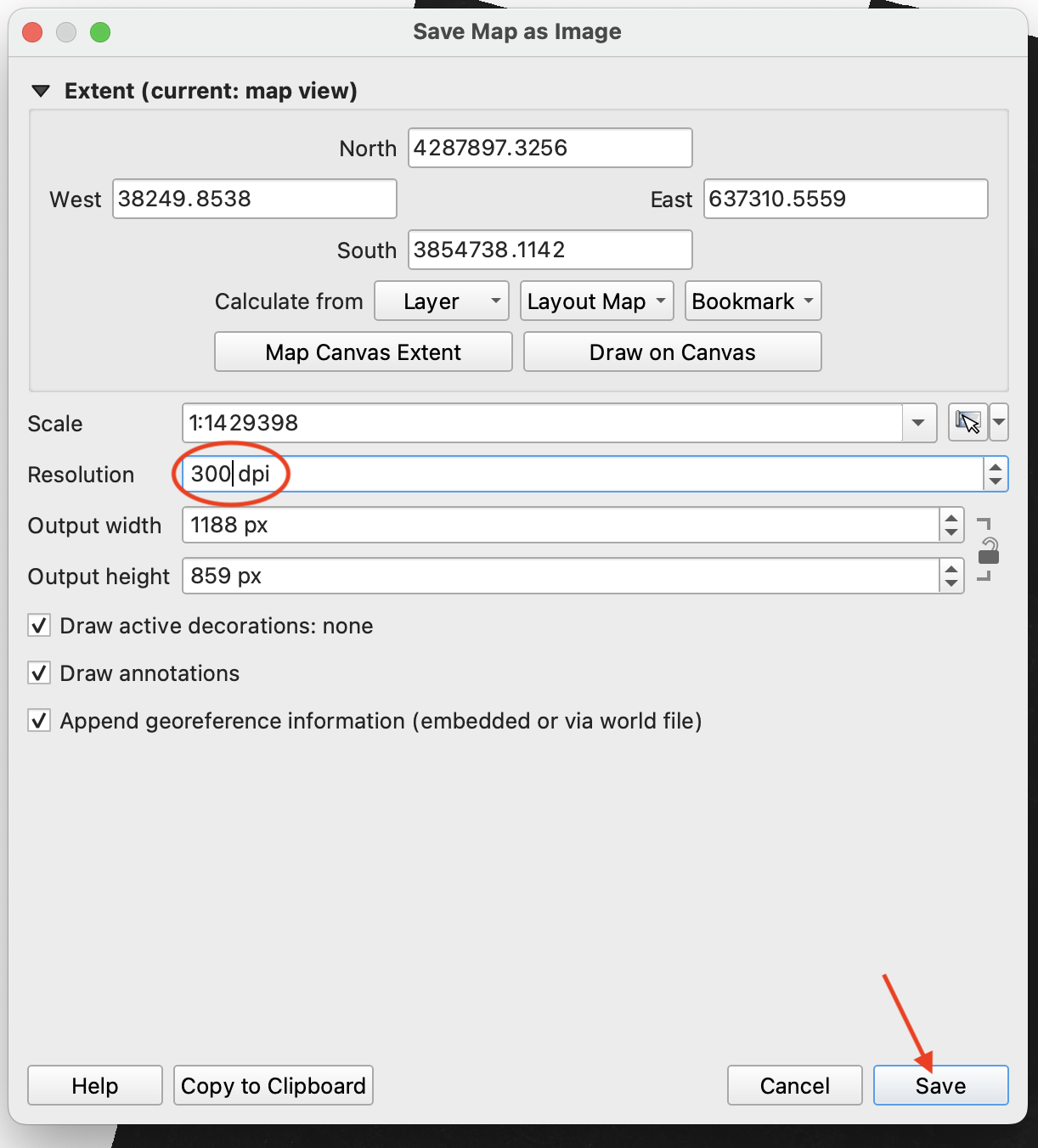Click the set-scale-from-canvas icon button
Viewport: 1038px width, 1148px height.
(x=967, y=422)
